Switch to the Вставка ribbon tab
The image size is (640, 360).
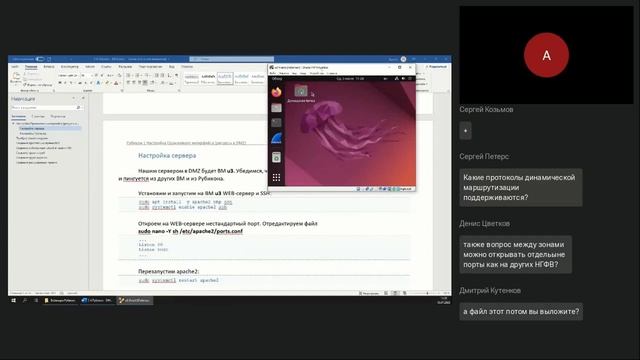49,67
